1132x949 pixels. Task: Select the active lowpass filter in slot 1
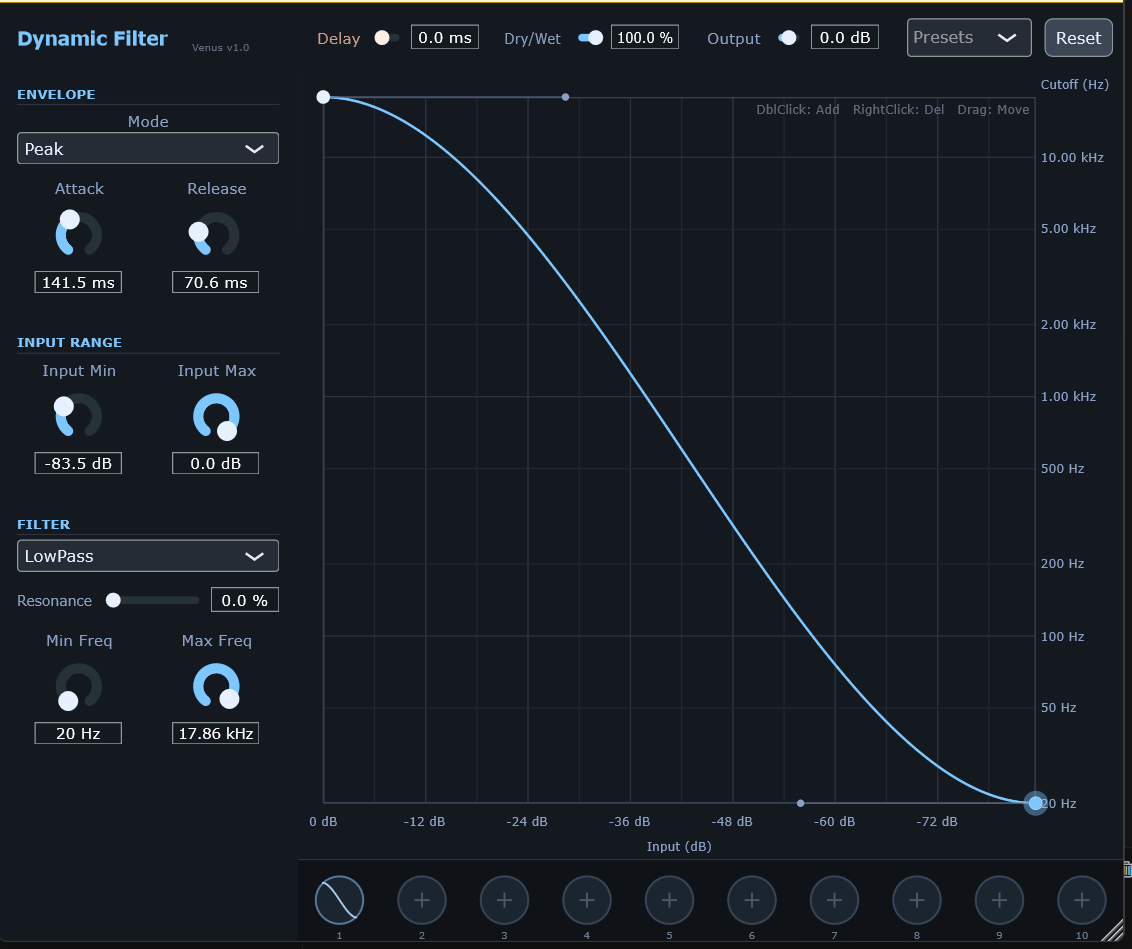pos(339,900)
